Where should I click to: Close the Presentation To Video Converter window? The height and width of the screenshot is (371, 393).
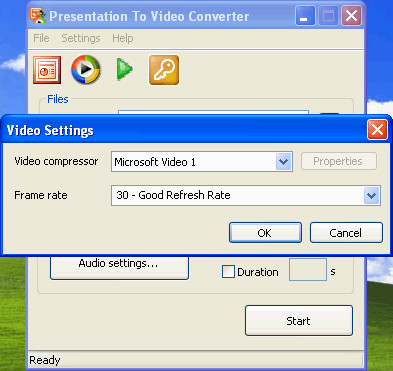pos(352,16)
